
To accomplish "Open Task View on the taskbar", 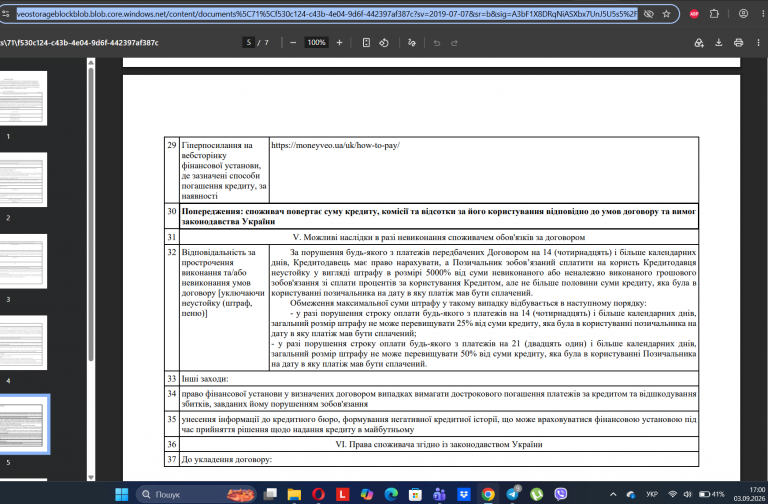I will click(x=270, y=494).
